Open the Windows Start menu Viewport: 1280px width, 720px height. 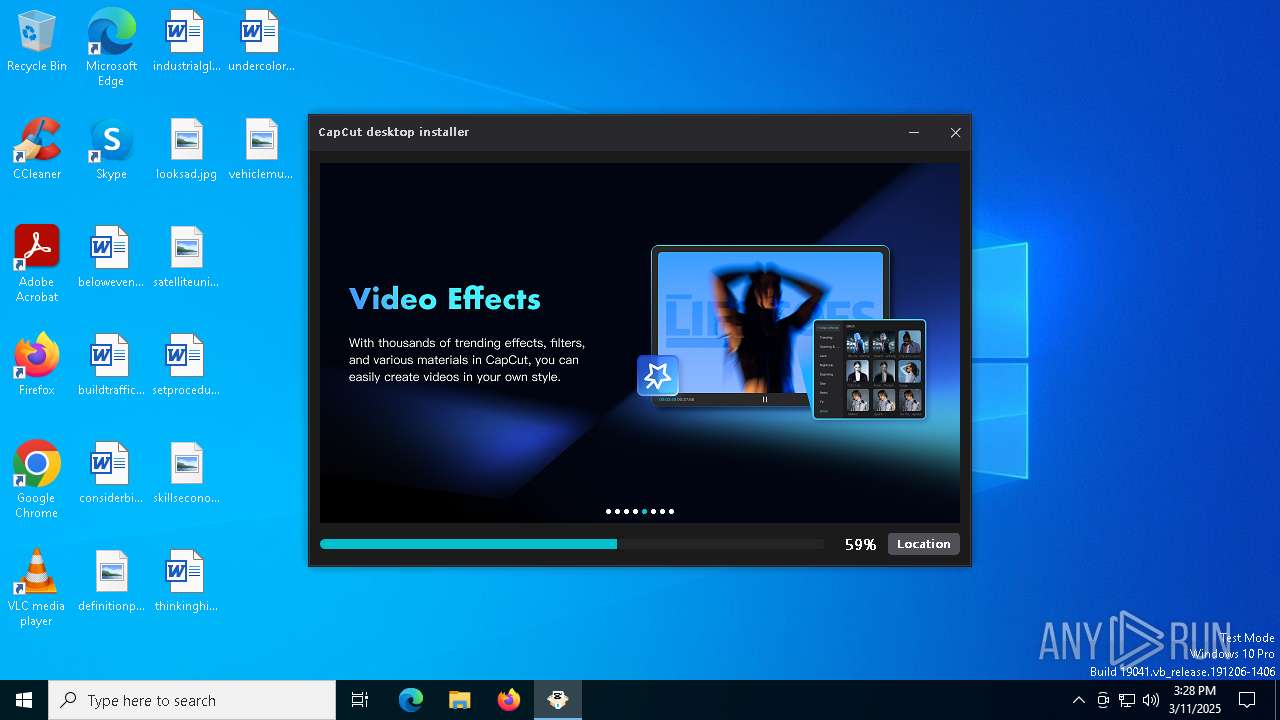pos(24,700)
